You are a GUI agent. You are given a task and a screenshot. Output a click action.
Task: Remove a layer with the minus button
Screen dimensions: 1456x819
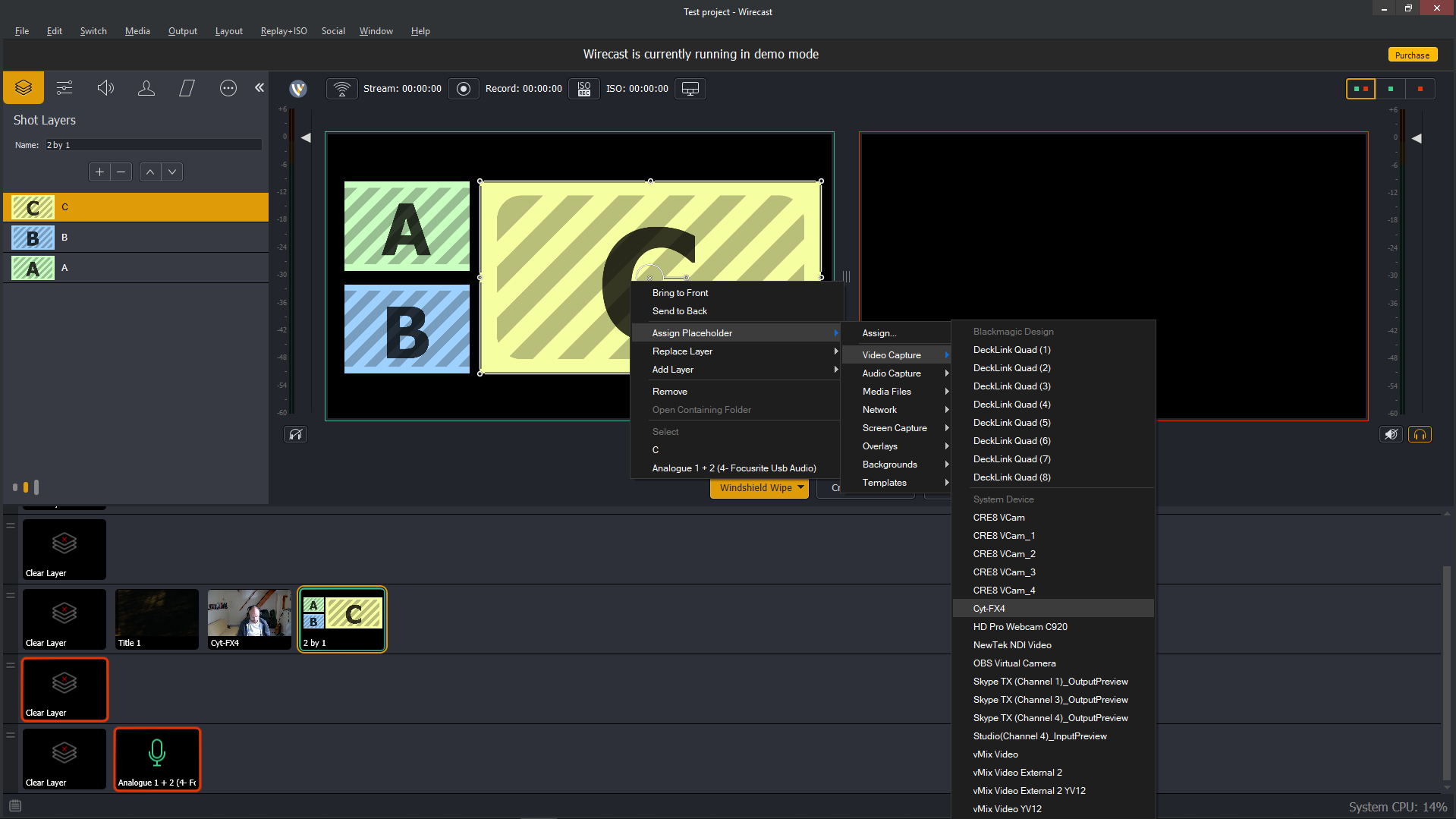[121, 172]
